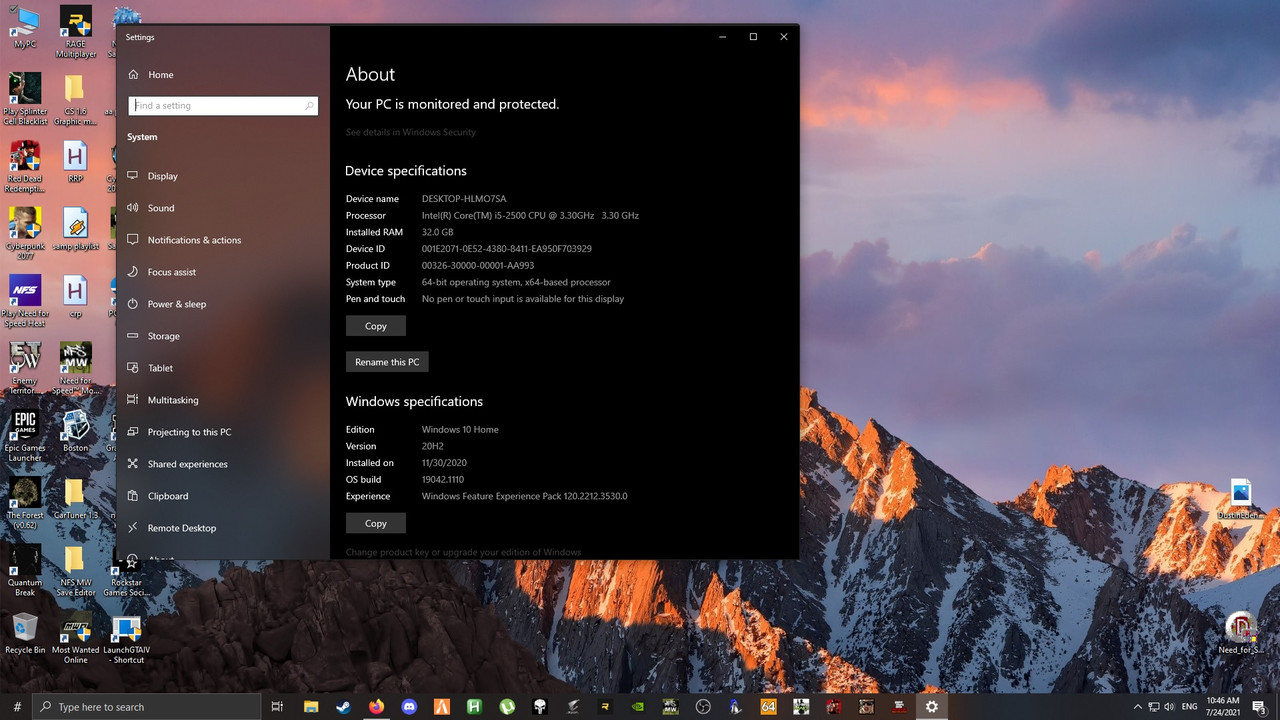Viewport: 1280px width, 720px height.
Task: Launch Firefox from the taskbar
Action: click(376, 707)
